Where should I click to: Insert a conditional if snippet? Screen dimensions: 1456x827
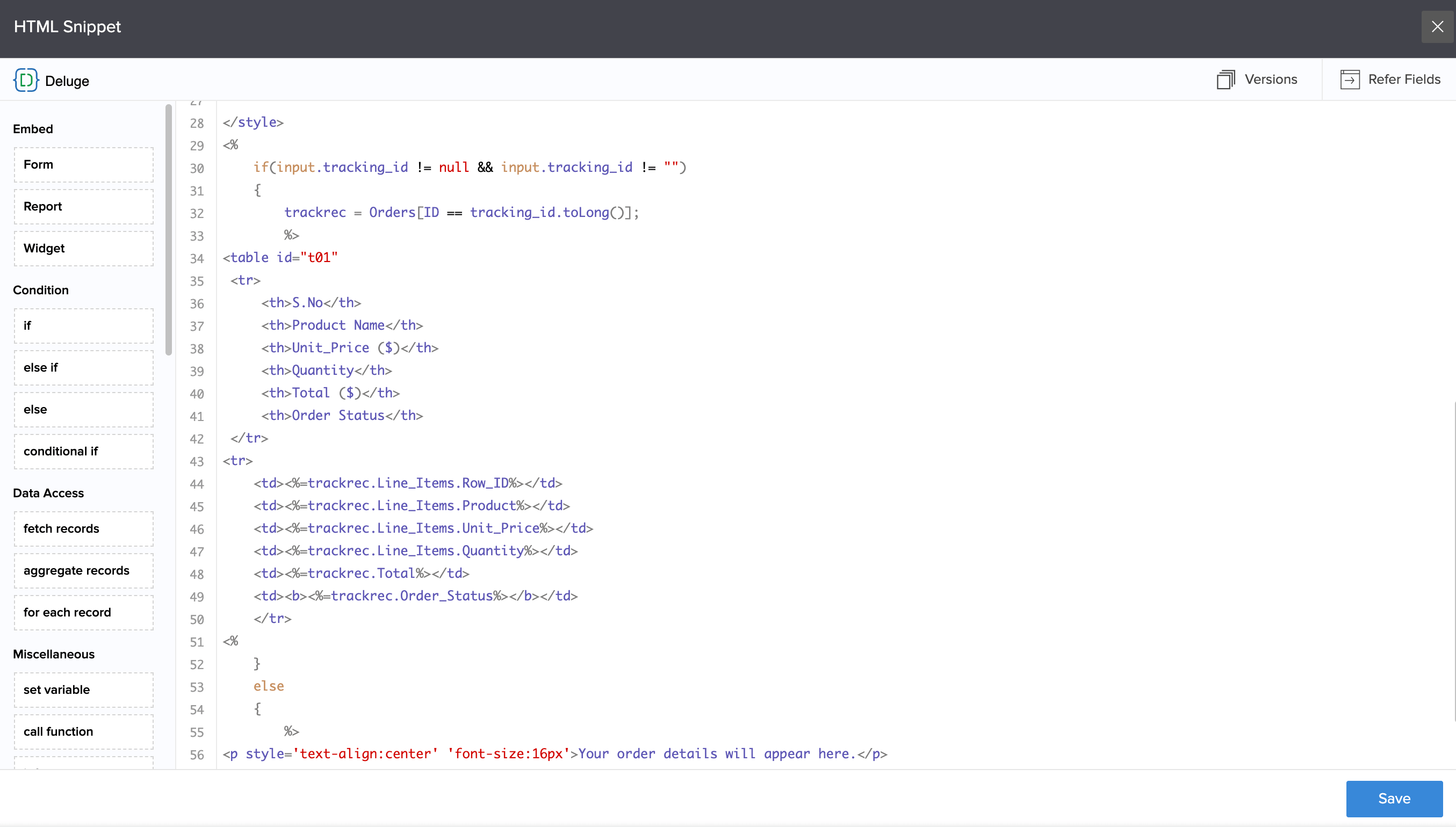[83, 452]
